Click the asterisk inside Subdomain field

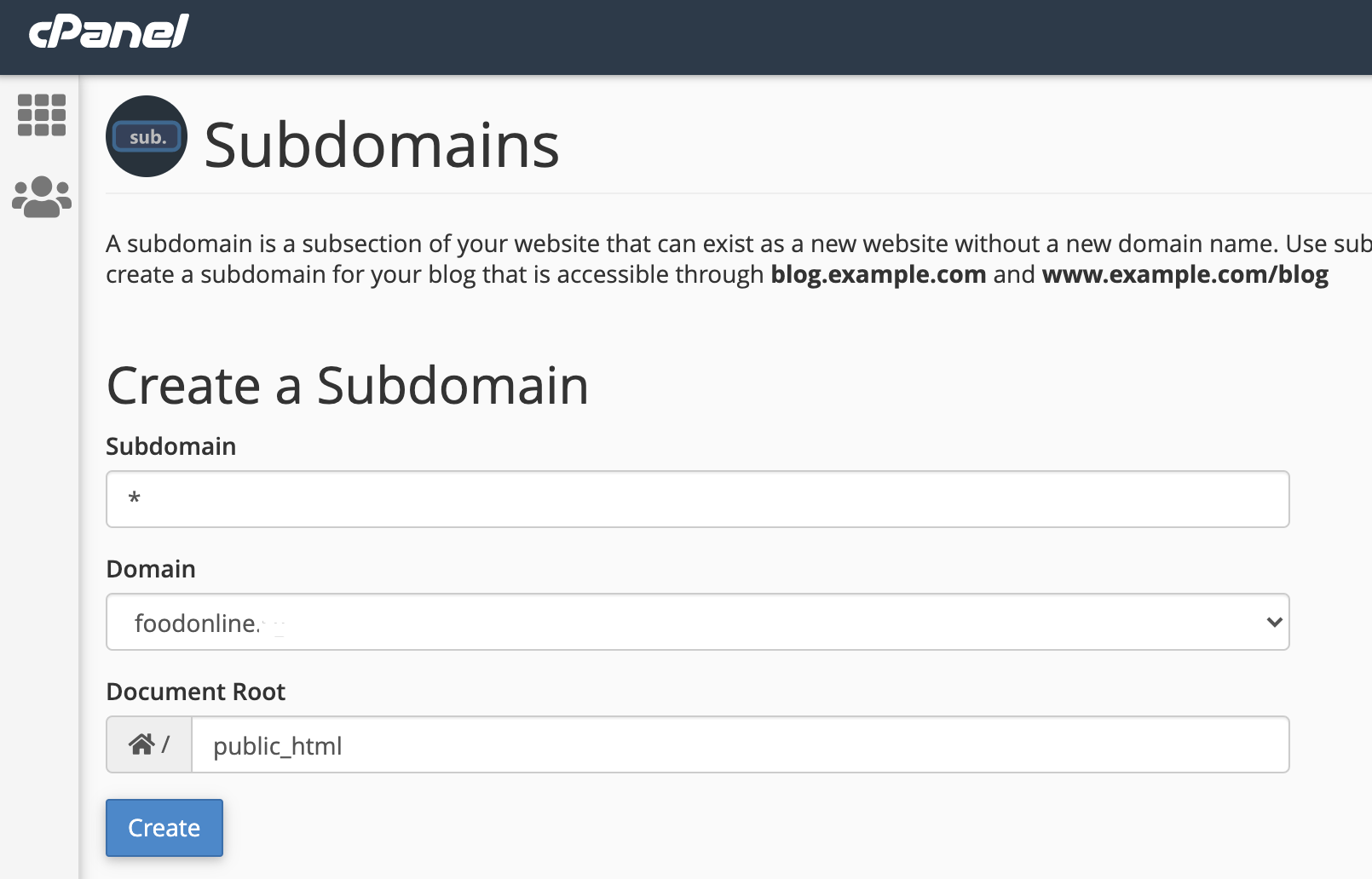134,498
